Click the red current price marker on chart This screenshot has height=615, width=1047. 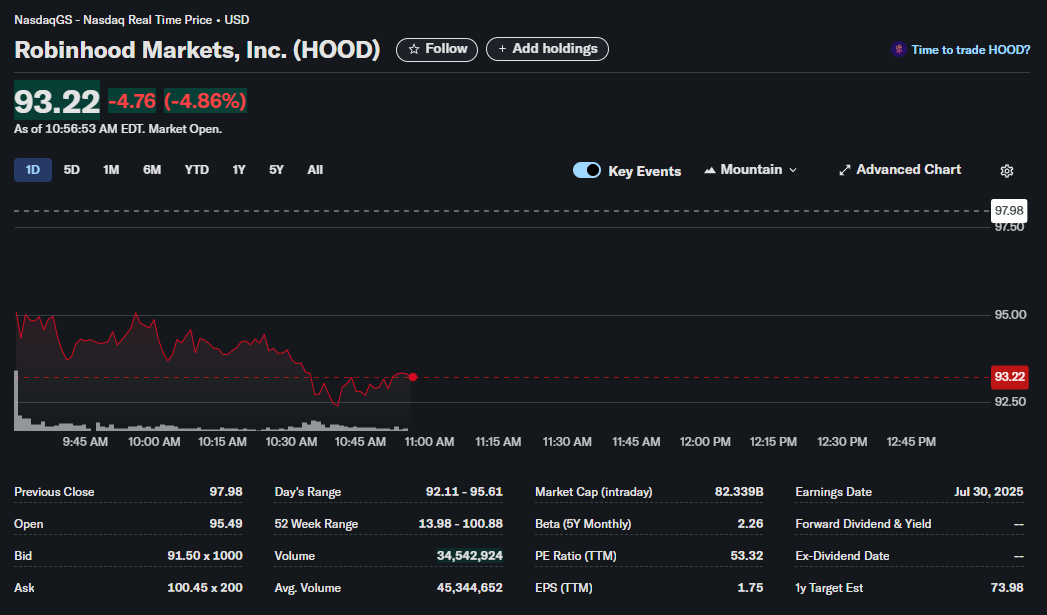point(413,377)
